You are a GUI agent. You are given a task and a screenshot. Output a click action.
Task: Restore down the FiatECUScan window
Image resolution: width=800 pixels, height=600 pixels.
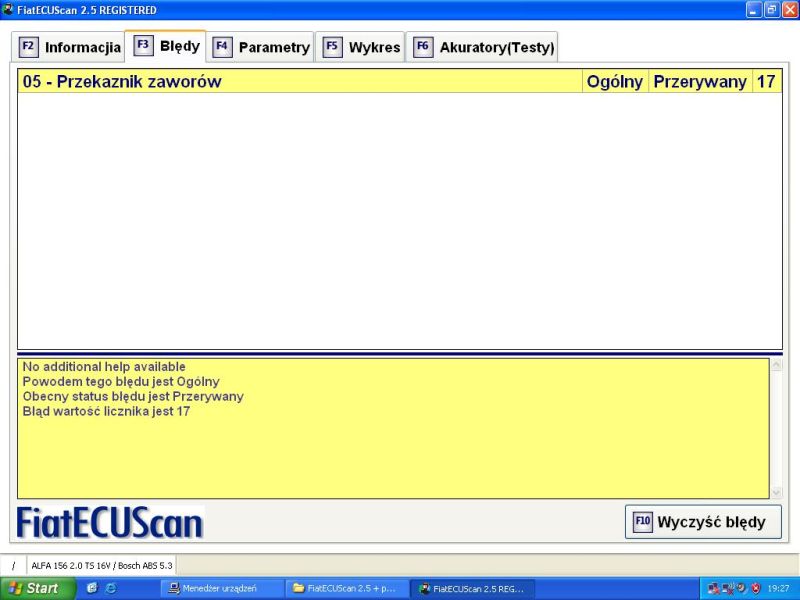click(x=771, y=10)
